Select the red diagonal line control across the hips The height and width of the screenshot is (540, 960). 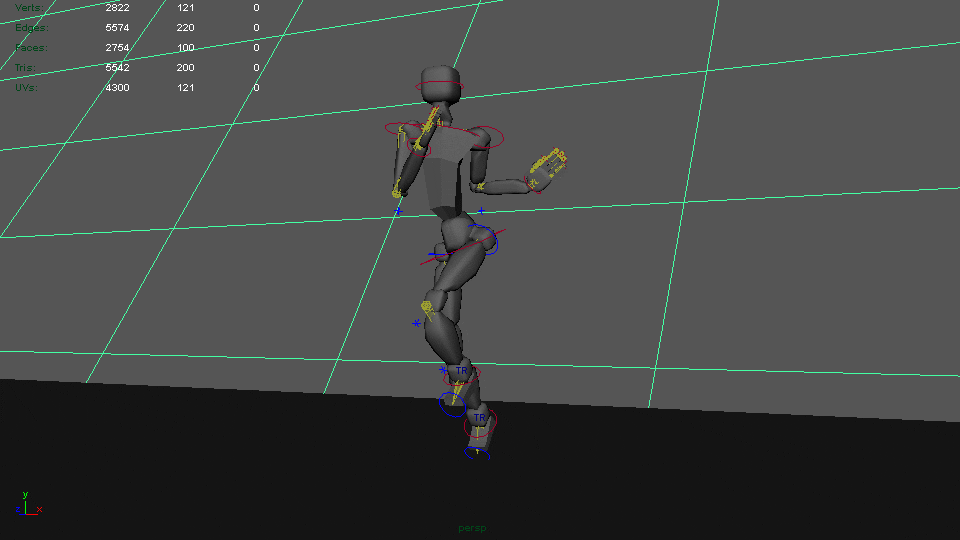pyautogui.click(x=463, y=247)
